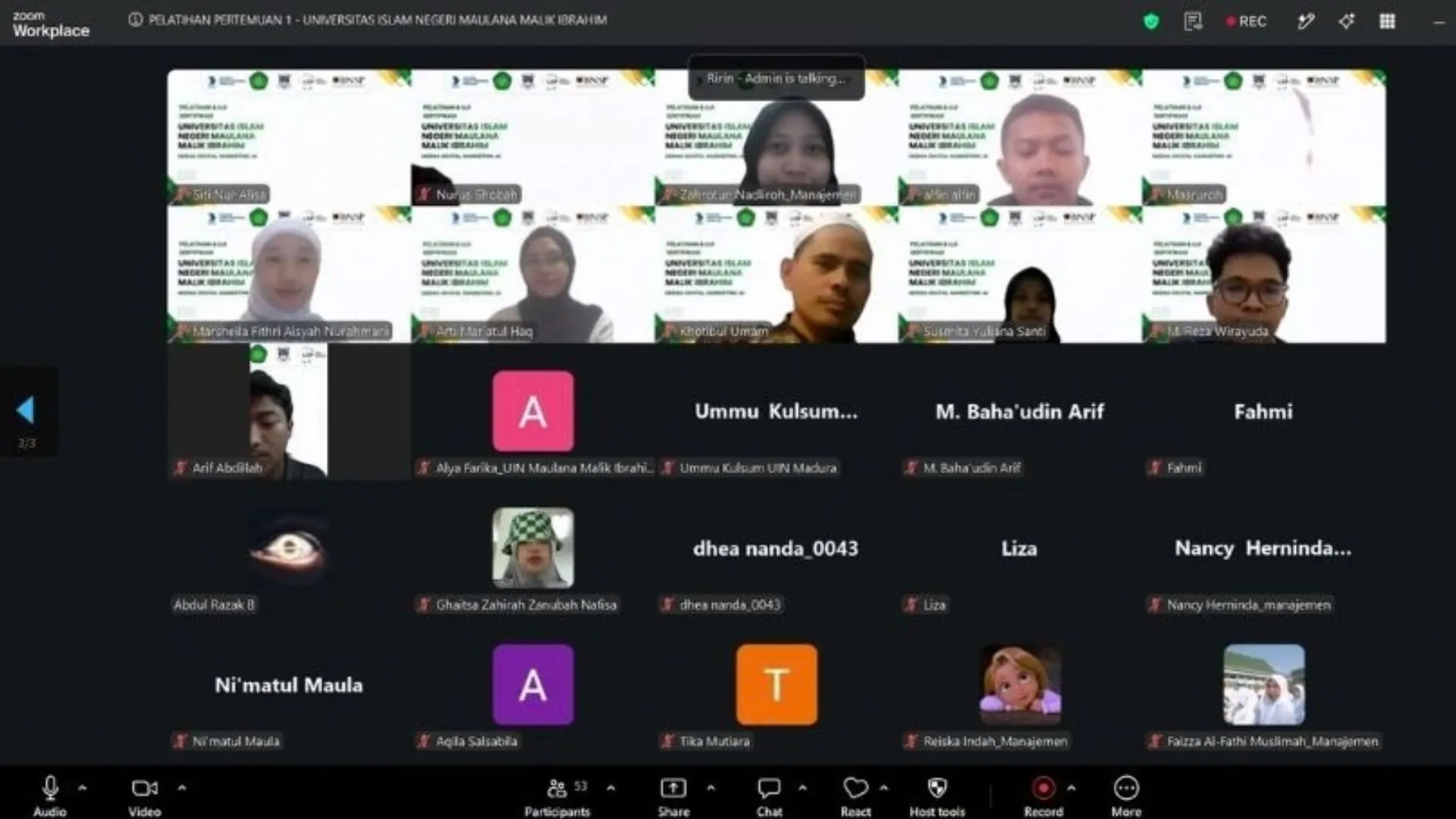Open the Participants panel
Screen dimensions: 1456x819
click(x=557, y=796)
